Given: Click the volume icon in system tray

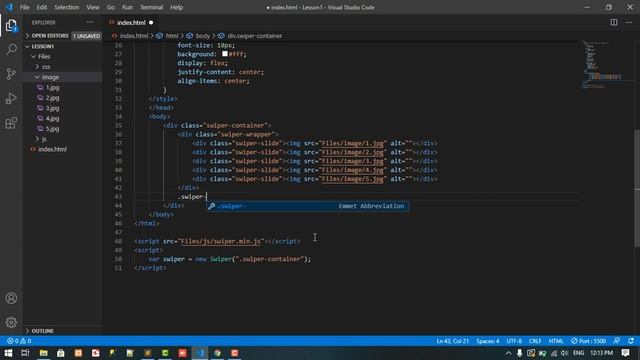Looking at the screenshot, I should pyautogui.click(x=564, y=353).
